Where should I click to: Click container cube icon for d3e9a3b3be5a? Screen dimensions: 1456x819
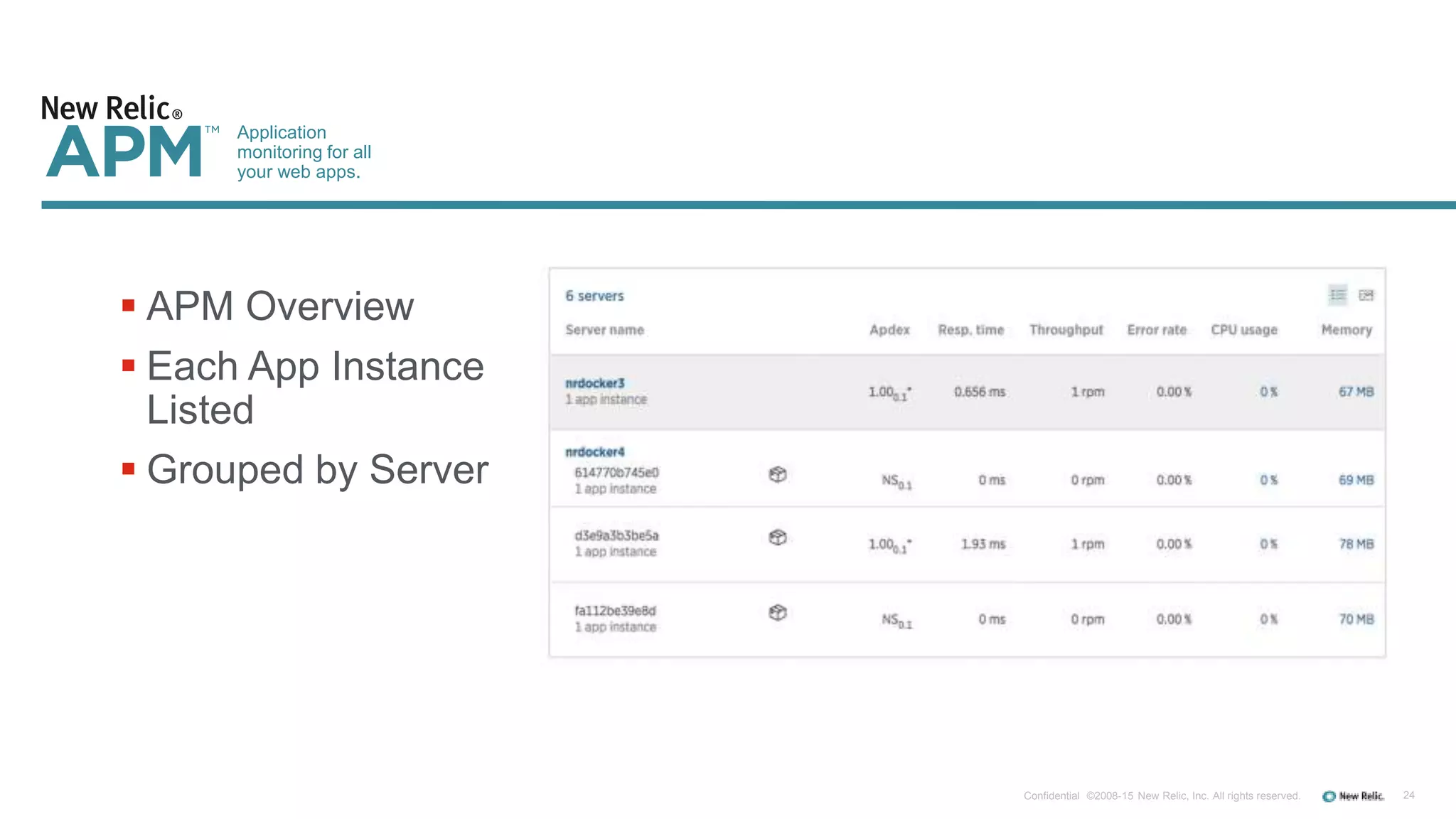[778, 537]
